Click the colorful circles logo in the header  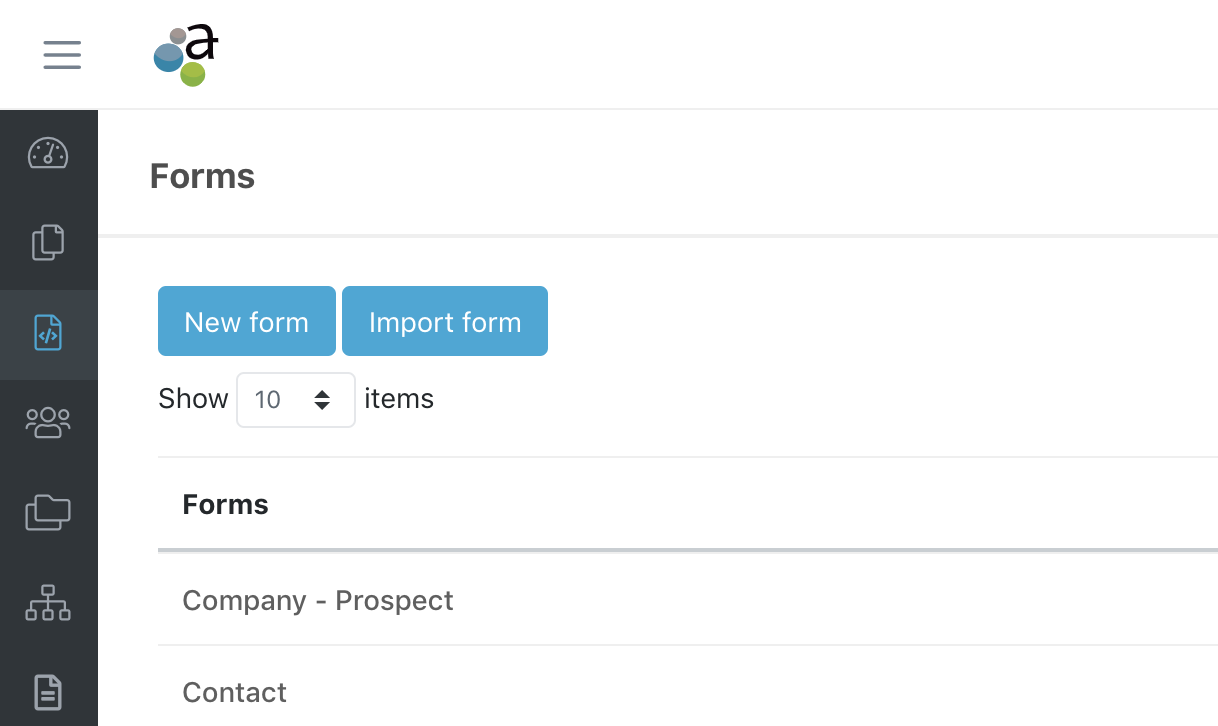[186, 55]
